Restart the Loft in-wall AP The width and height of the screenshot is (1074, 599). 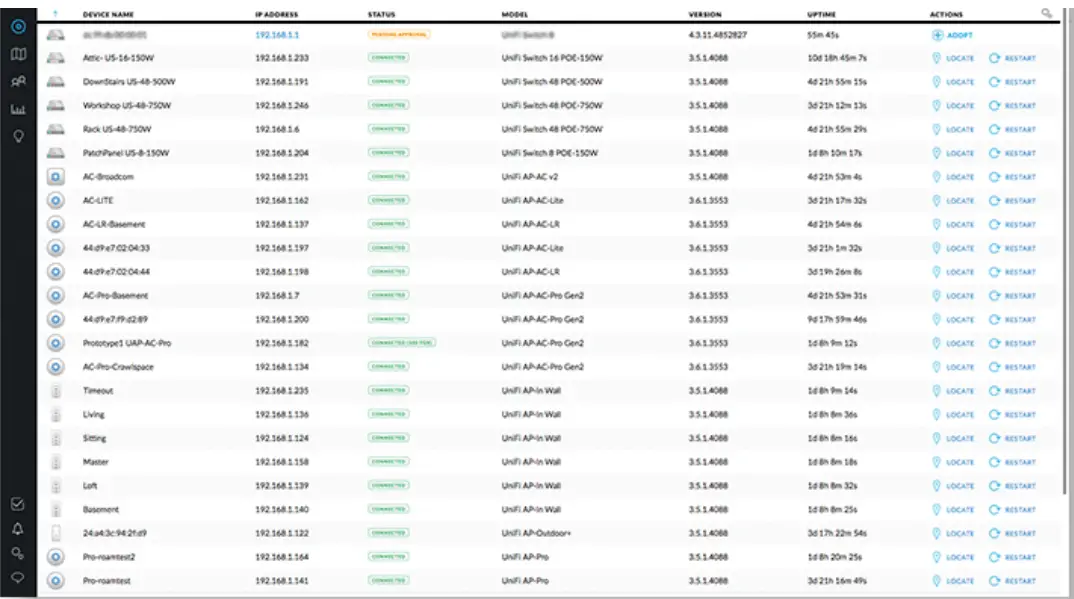[x=1012, y=486]
